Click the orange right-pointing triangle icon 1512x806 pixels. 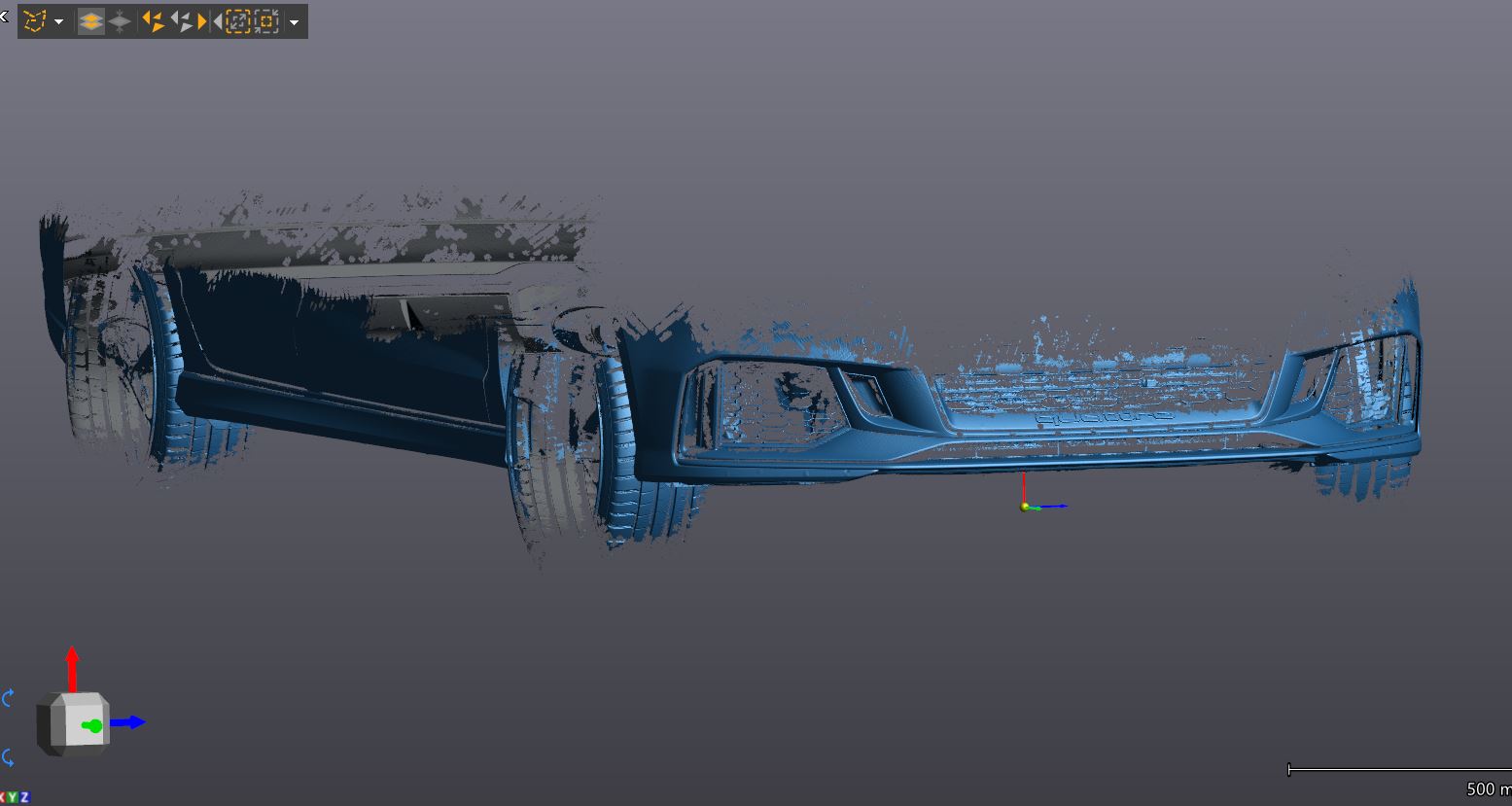coord(202,20)
